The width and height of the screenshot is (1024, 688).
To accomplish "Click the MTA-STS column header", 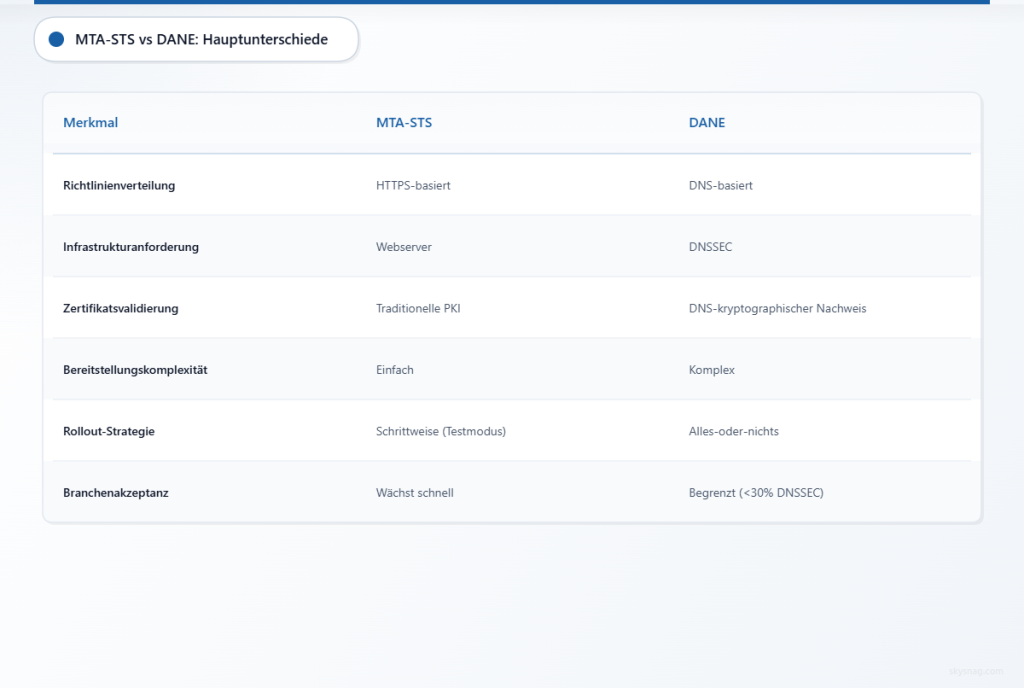I will (x=403, y=122).
